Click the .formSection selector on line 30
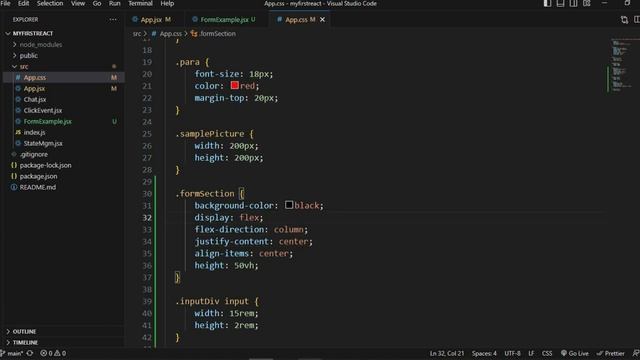 [205, 193]
